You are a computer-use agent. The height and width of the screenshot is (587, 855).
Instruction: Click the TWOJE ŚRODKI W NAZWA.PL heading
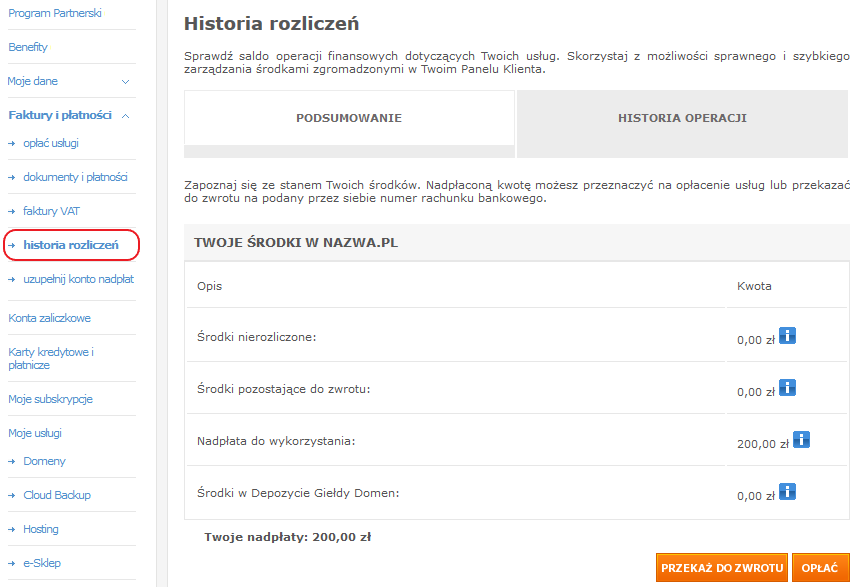click(x=296, y=243)
